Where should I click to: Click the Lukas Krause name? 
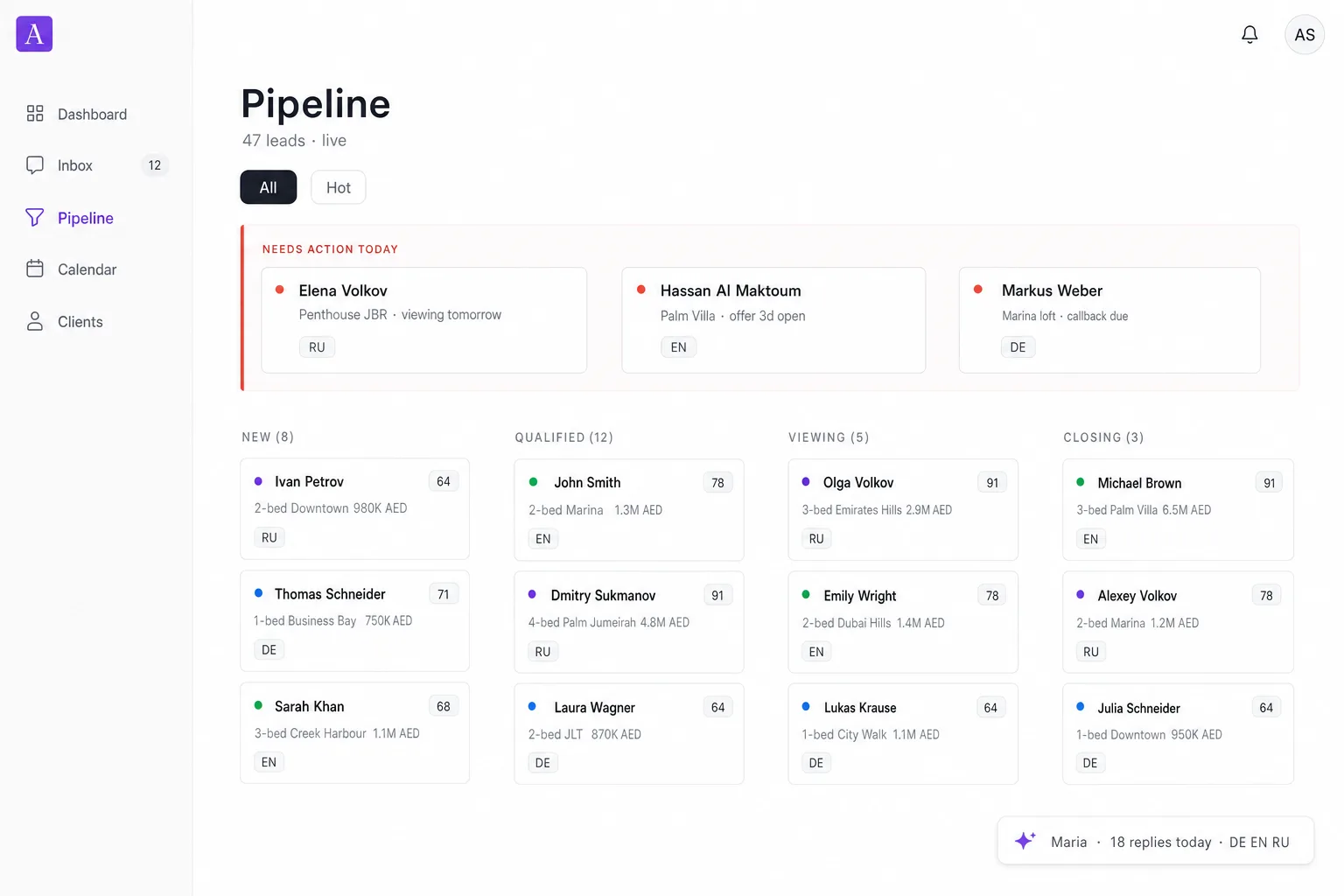point(860,707)
